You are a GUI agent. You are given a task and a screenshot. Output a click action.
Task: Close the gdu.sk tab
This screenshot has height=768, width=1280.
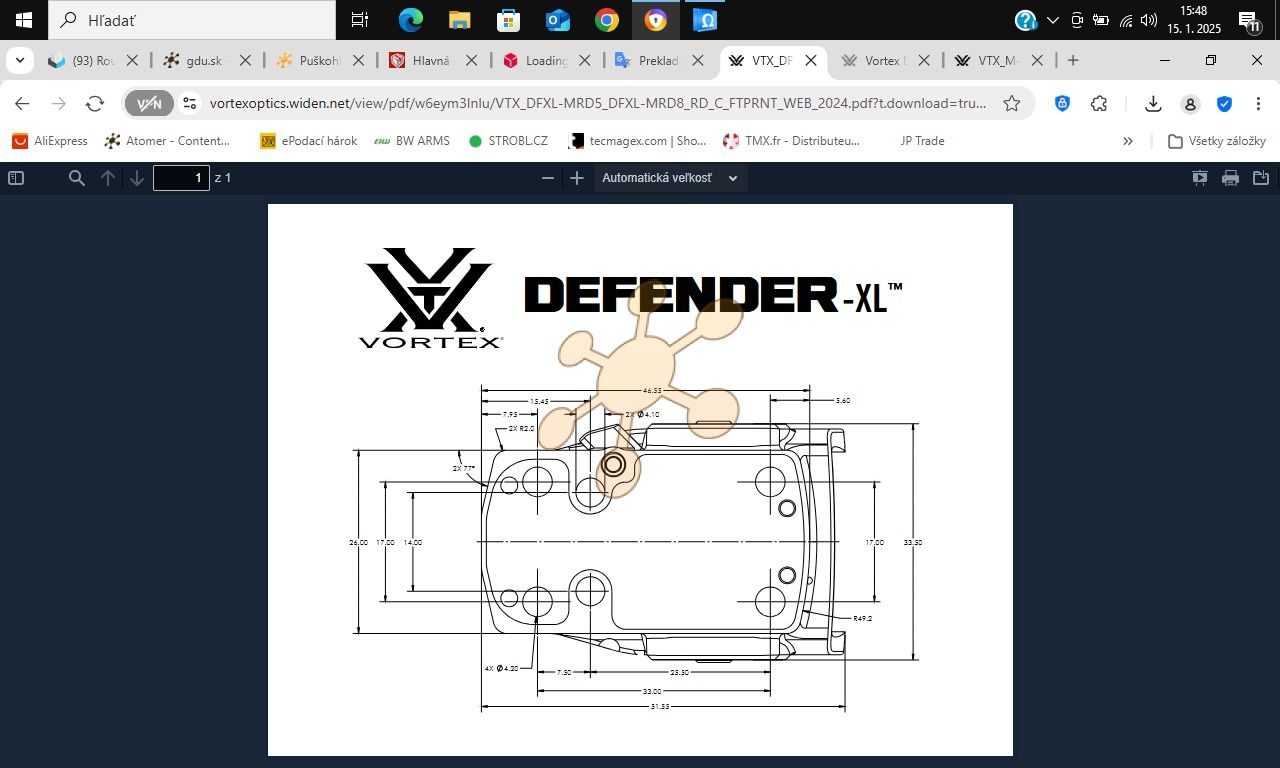coord(245,60)
